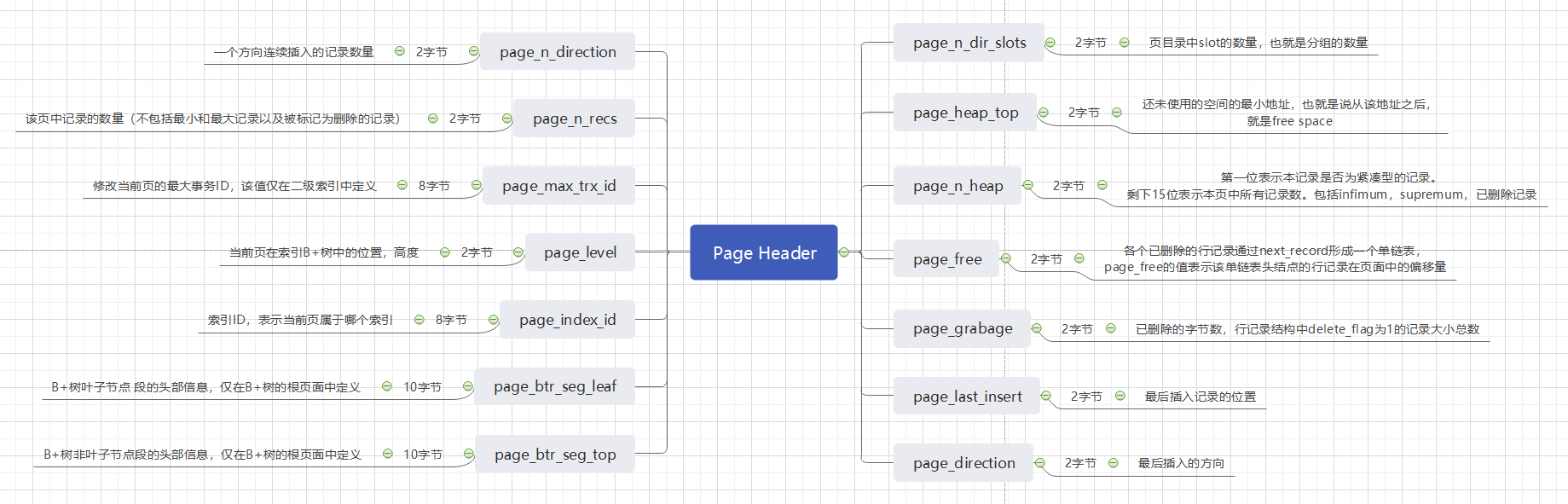
Task: Collapse toggle attached to page_n_direction node
Action: coord(474,52)
